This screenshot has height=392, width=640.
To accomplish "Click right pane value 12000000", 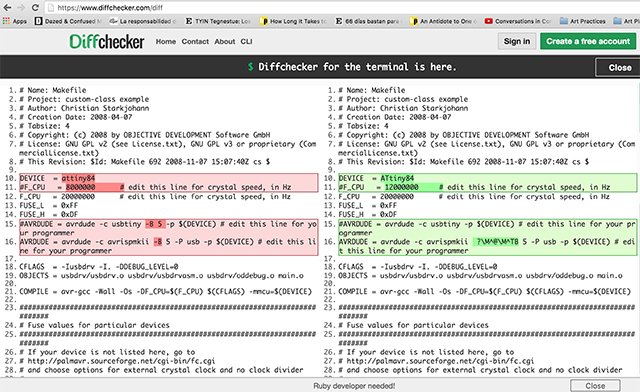I will [x=402, y=187].
